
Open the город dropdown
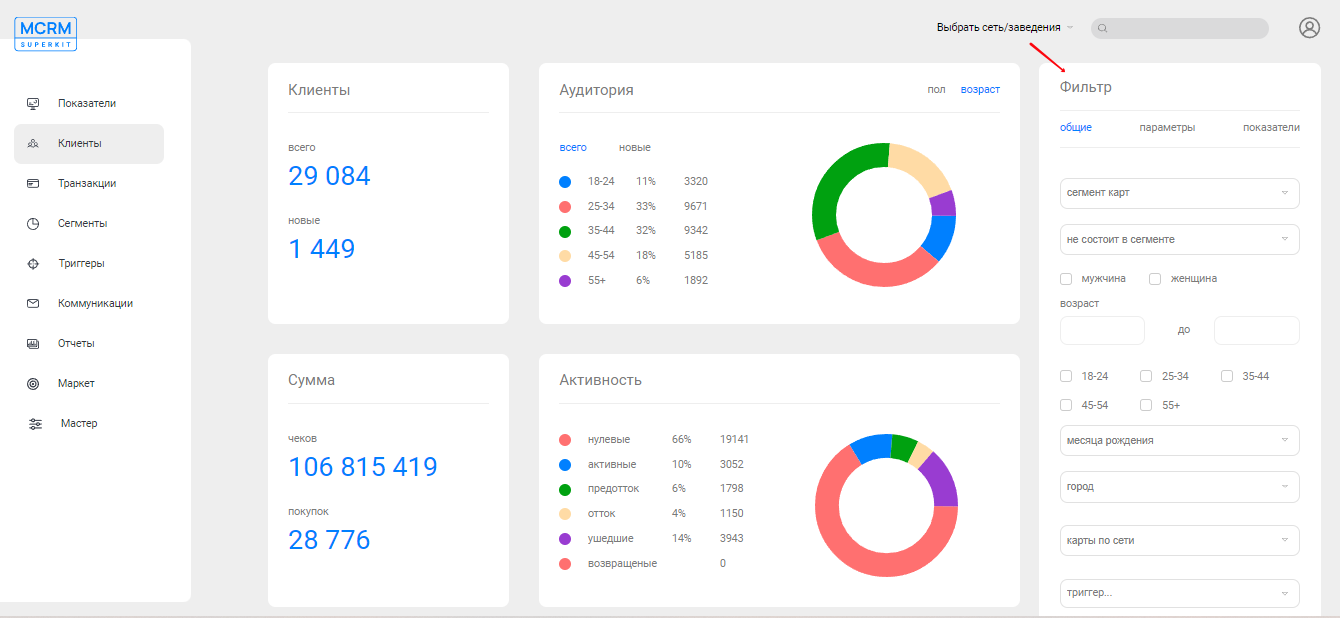(1180, 486)
